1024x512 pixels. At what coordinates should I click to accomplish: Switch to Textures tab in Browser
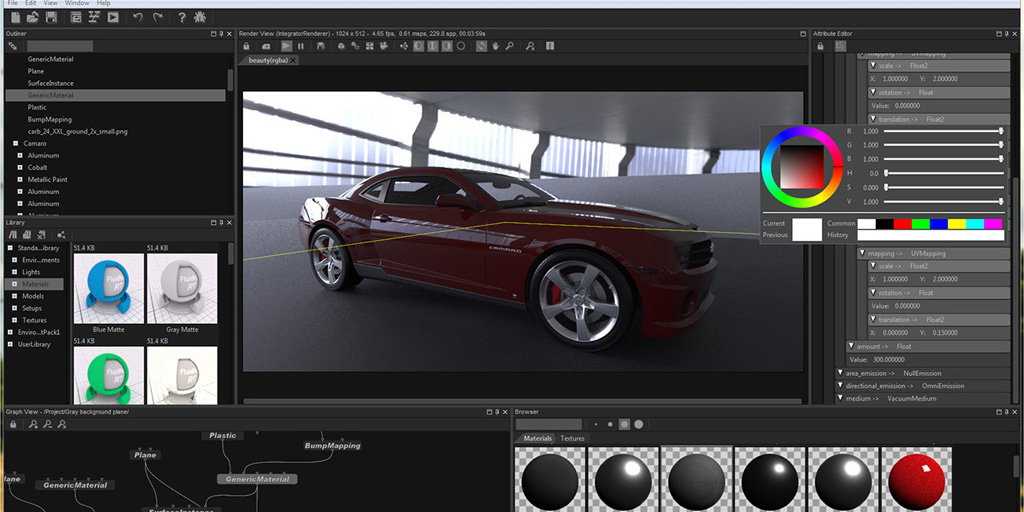tap(572, 438)
